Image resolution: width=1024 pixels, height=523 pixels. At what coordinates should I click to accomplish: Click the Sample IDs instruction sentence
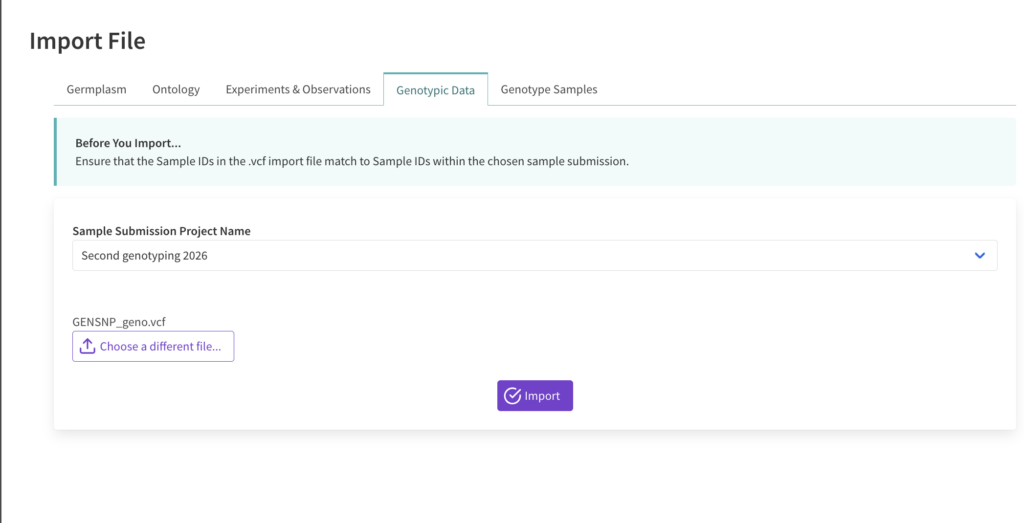[352, 161]
